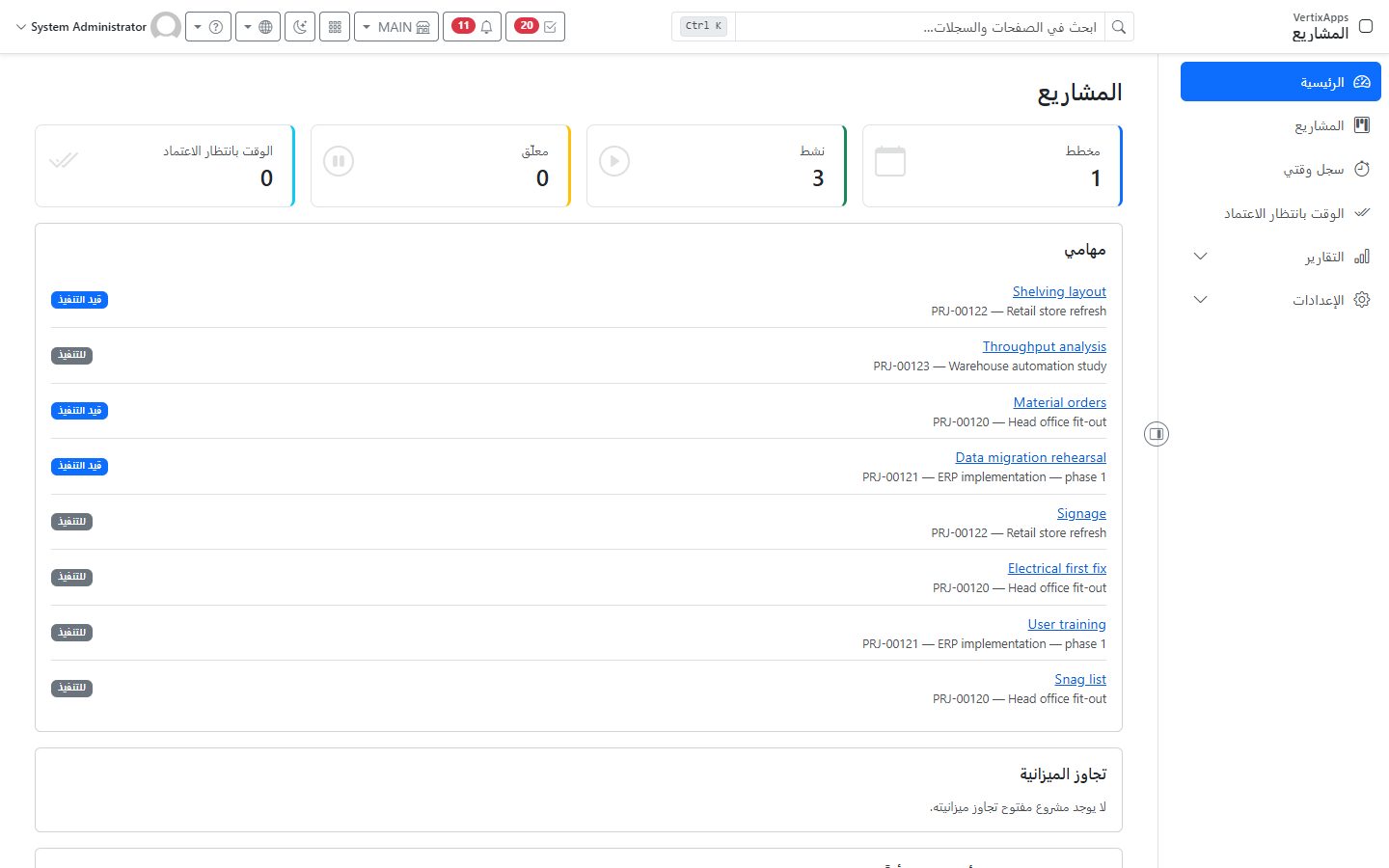Open the Throughput analysis task link
Image resolution: width=1389 pixels, height=868 pixels.
[x=1044, y=346]
